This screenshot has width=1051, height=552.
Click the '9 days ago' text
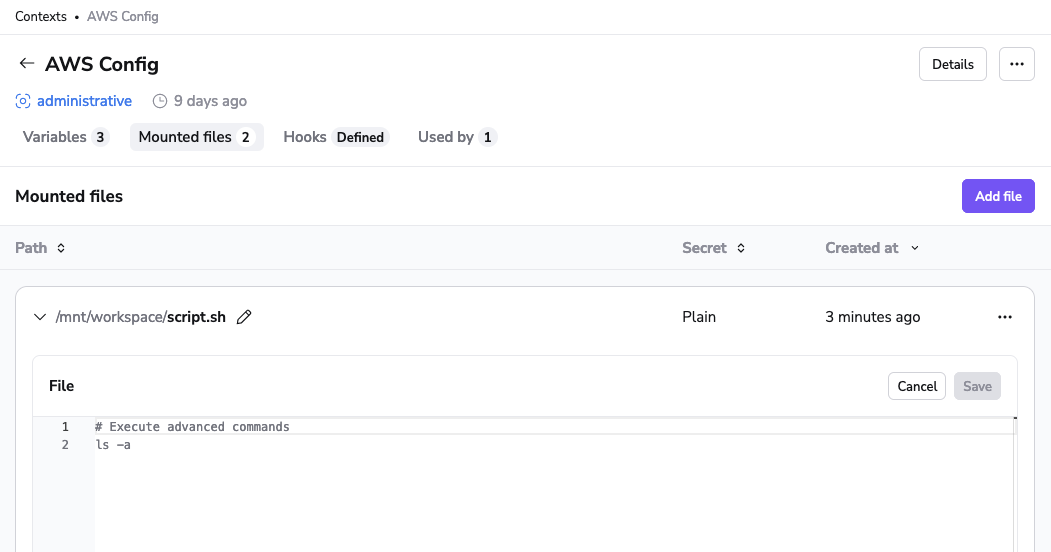pyautogui.click(x=210, y=101)
